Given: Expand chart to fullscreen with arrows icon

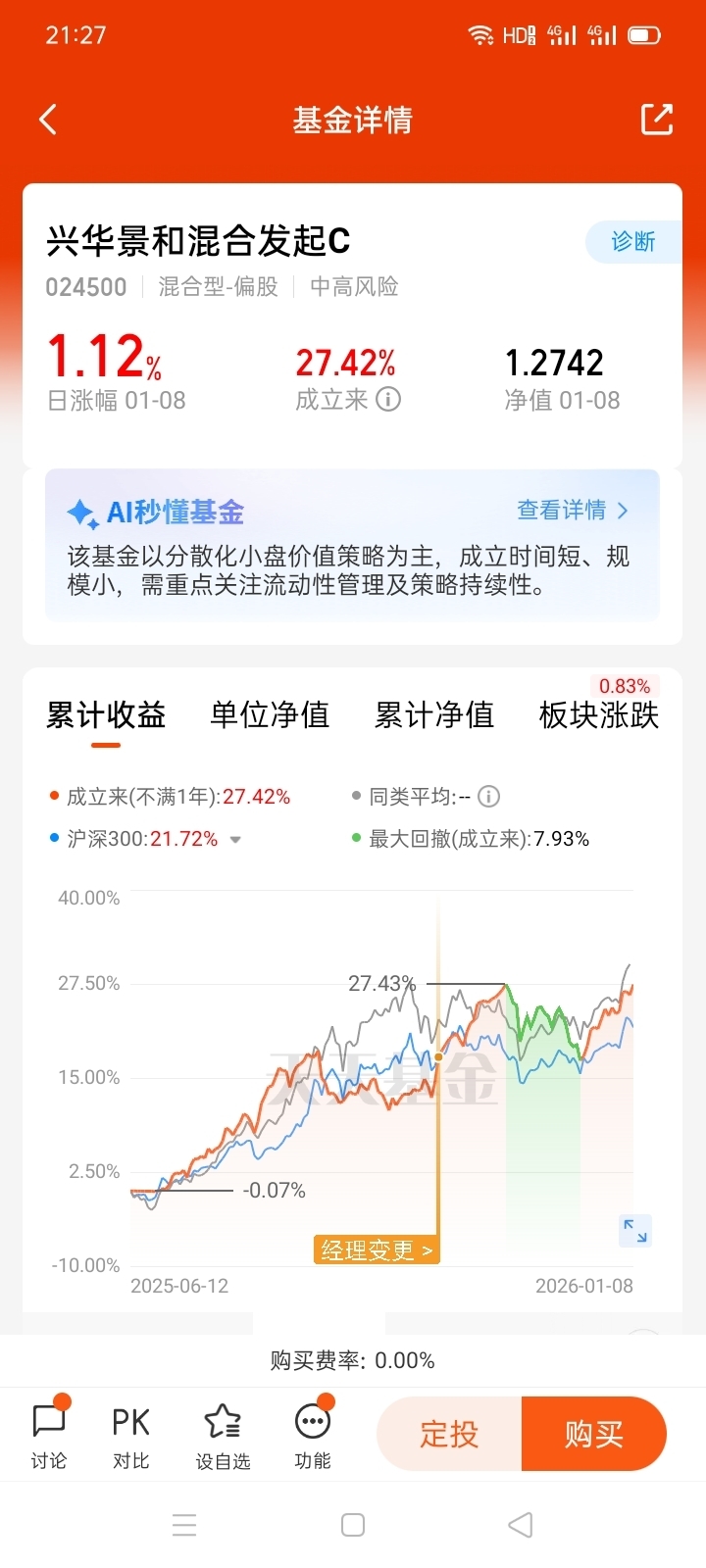Looking at the screenshot, I should coord(635,1231).
